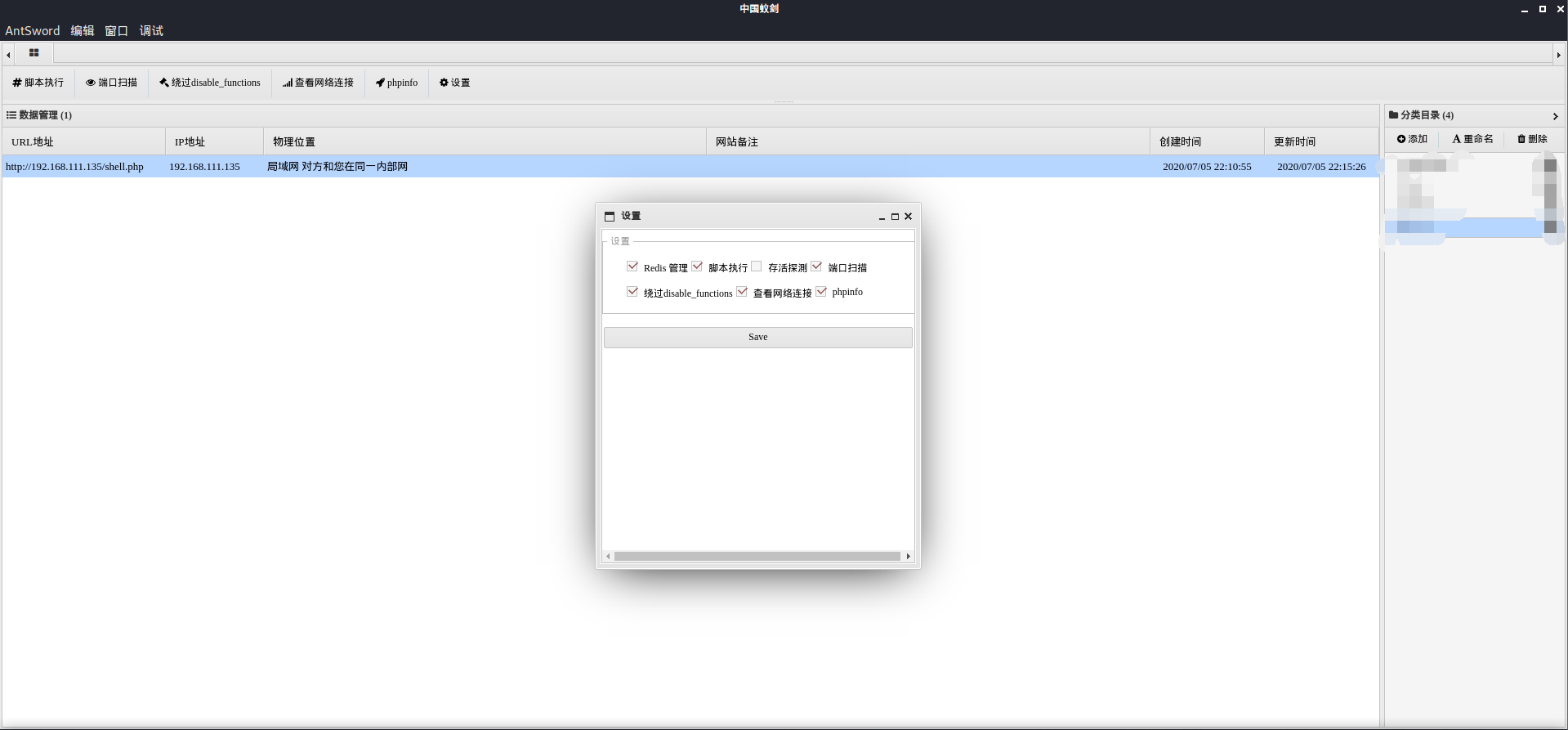Viewport: 1568px width, 730px height.
Task: Sort by IP地址 column header
Action: point(214,141)
